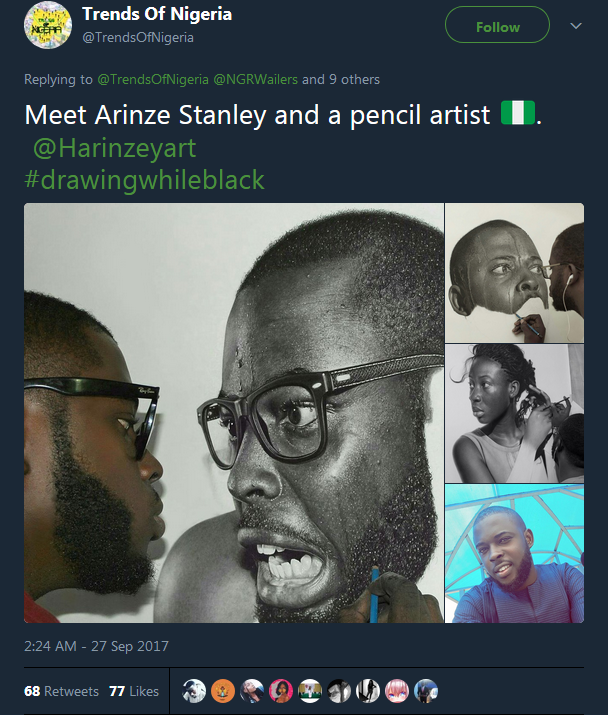
Task: View the 68 Retweets list
Action: 61,691
